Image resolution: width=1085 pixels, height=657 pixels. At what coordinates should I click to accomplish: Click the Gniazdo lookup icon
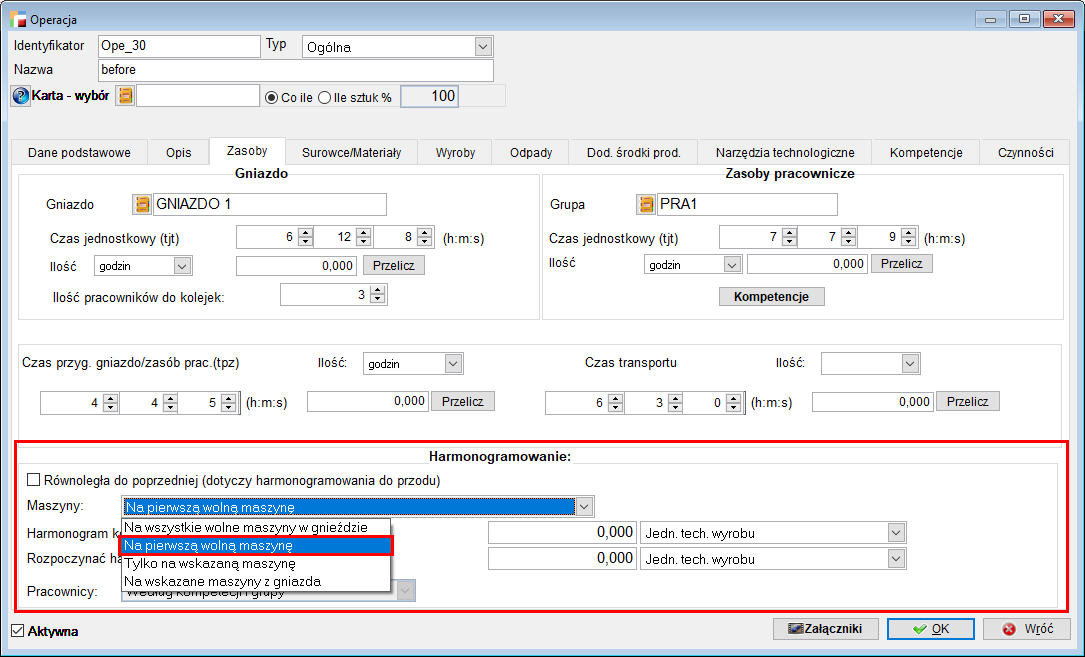142,205
